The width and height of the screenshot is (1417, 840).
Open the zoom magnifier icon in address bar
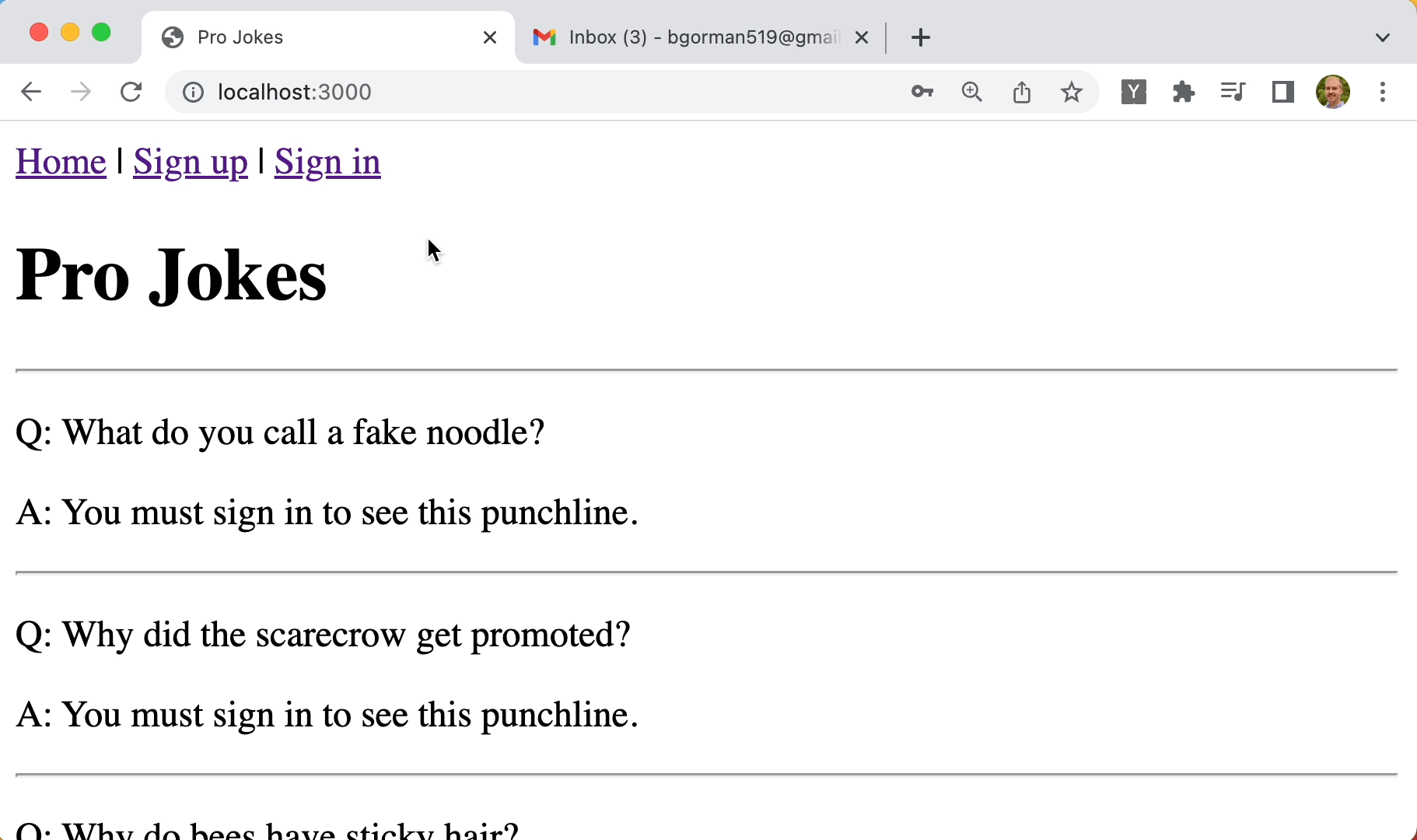pos(972,92)
